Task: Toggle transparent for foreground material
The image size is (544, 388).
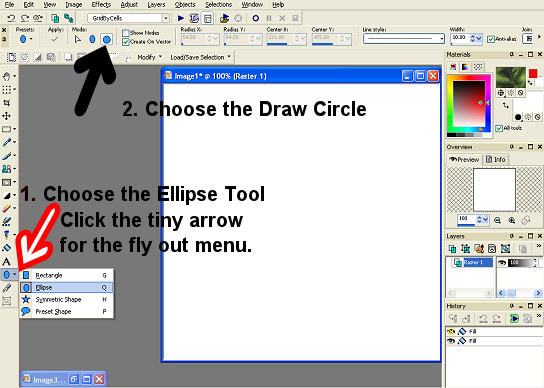Action: tap(520, 93)
